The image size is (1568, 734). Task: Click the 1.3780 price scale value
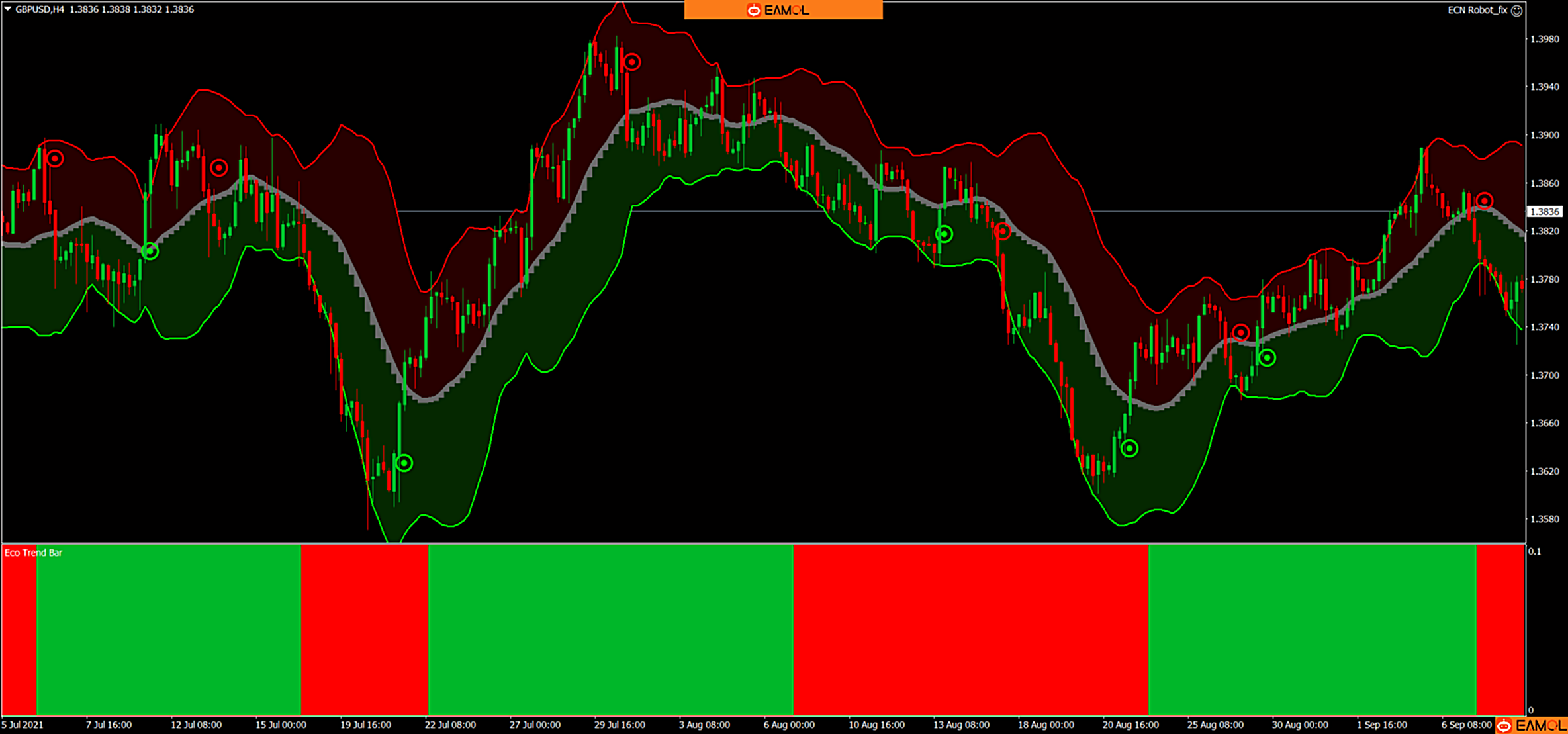click(x=1544, y=279)
